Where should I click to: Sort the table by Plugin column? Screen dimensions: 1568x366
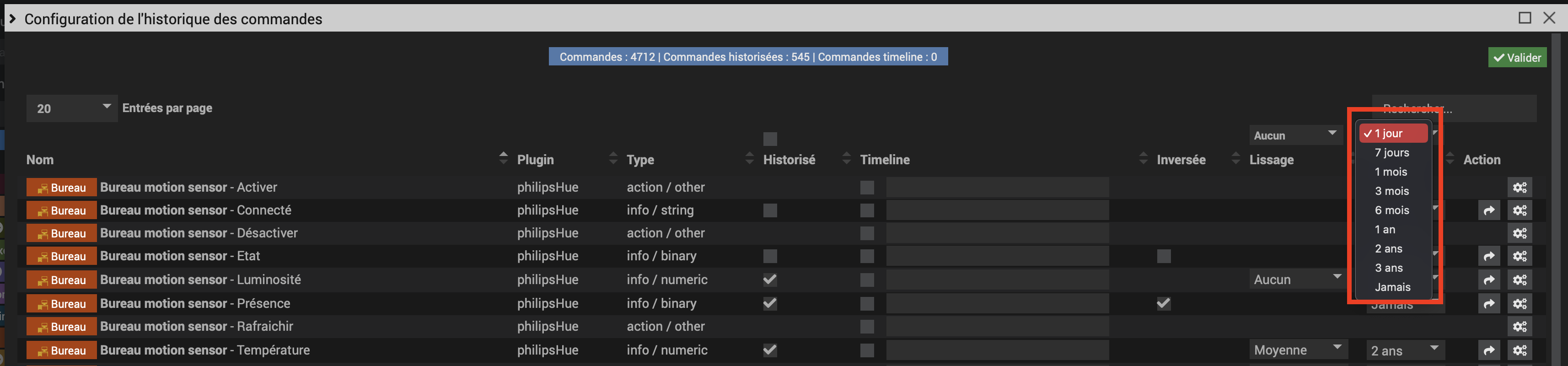tap(536, 160)
